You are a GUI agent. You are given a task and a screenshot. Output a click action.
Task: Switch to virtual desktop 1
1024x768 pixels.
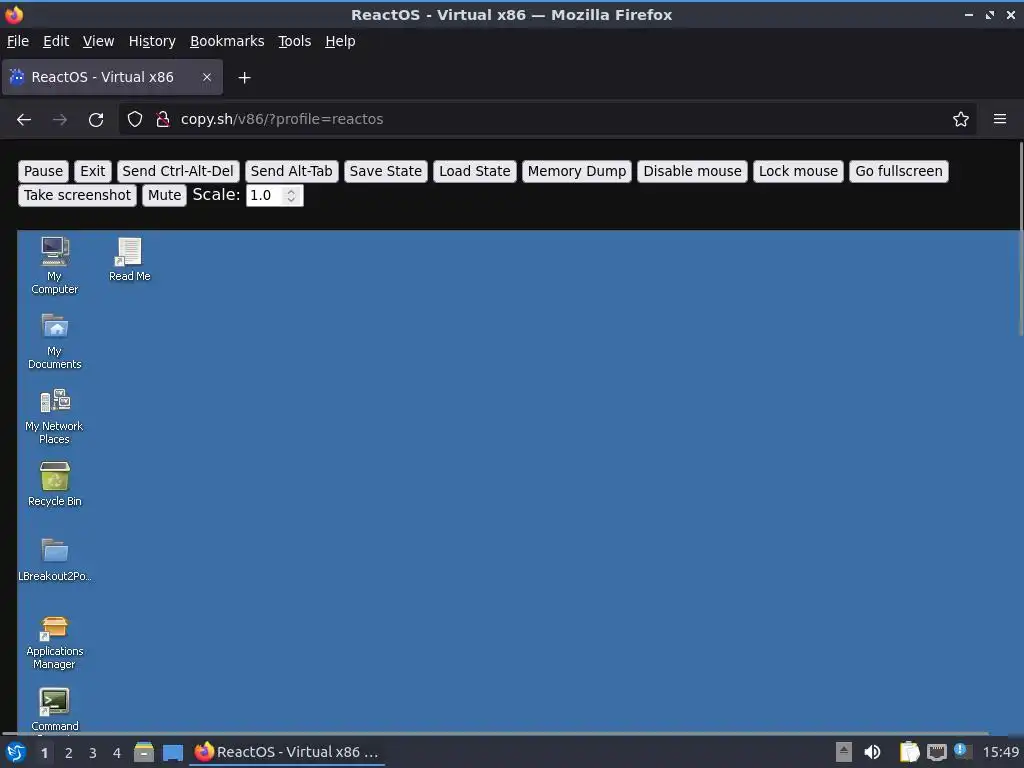coord(44,753)
